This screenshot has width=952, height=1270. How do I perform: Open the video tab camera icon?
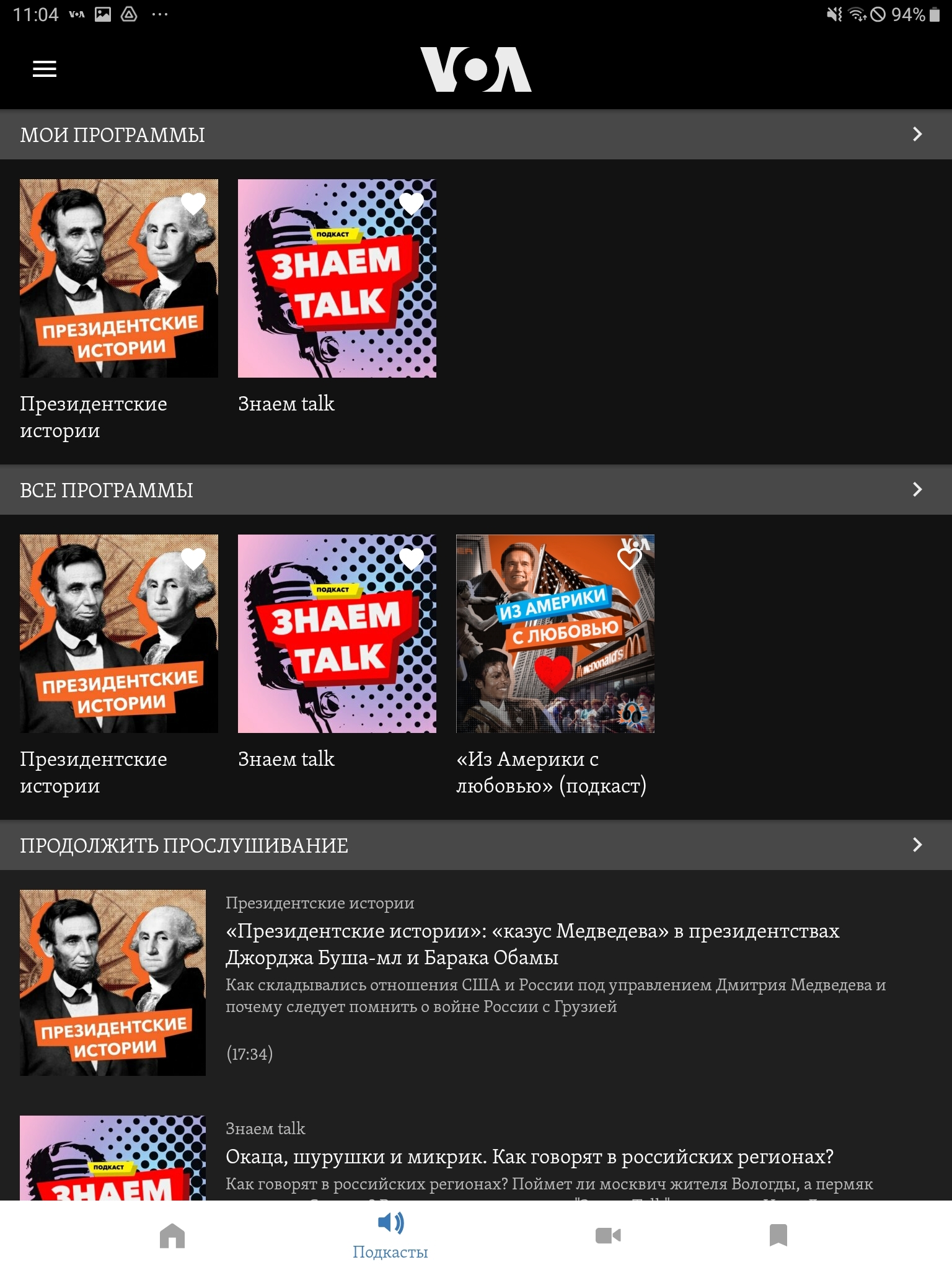coord(608,1235)
